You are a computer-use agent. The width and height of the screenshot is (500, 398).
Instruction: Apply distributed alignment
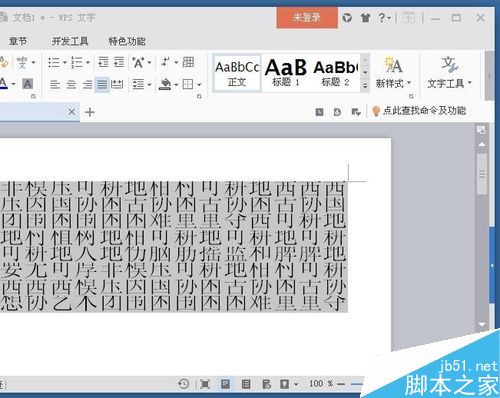[x=117, y=85]
